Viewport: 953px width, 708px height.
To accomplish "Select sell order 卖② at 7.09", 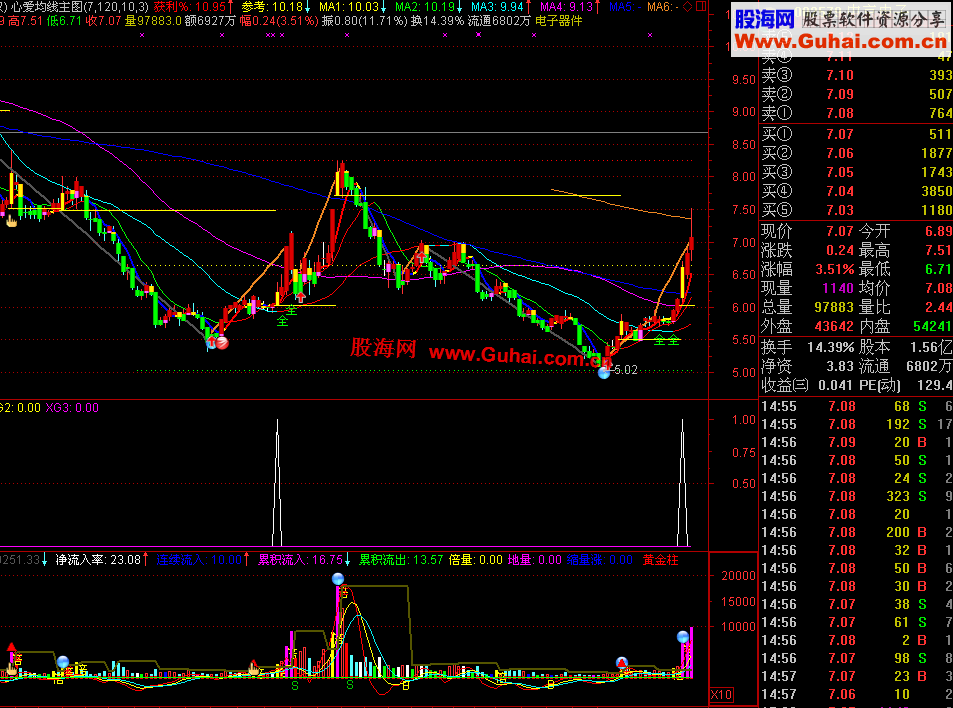I will [856, 94].
